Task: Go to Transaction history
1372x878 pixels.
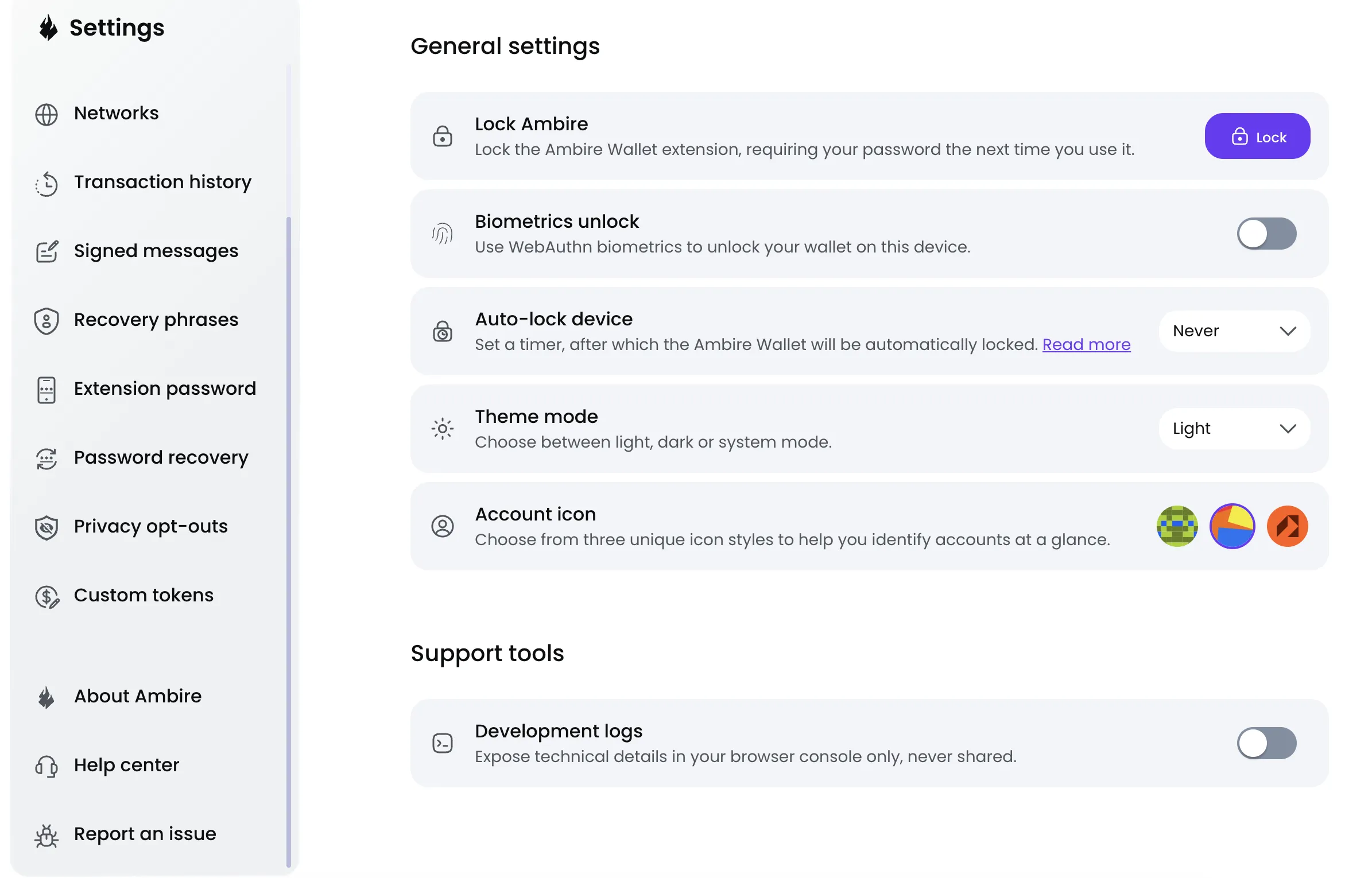Action: pos(163,182)
